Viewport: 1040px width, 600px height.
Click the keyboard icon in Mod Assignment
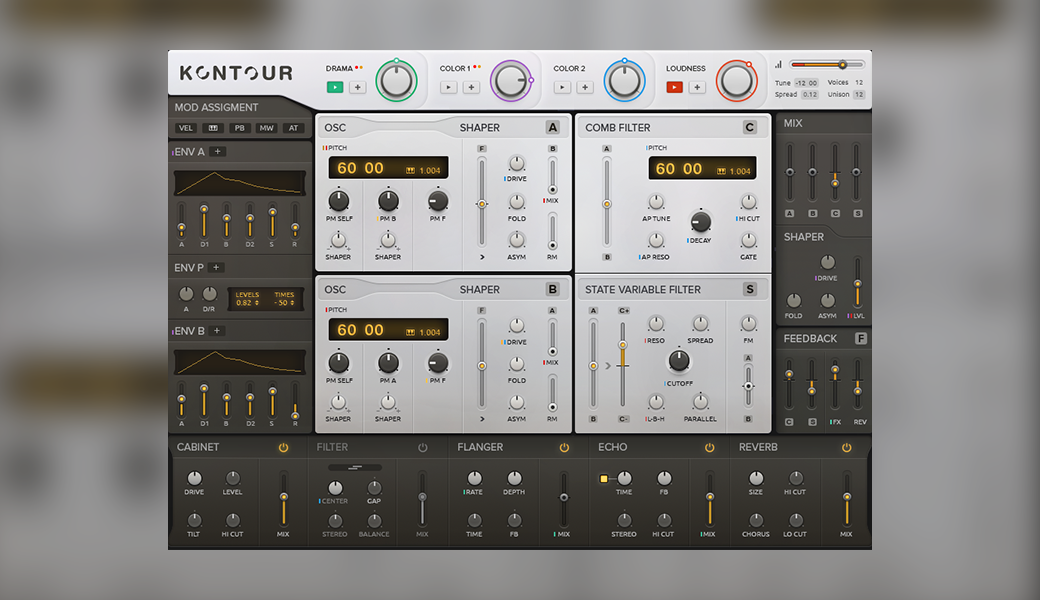pyautogui.click(x=213, y=128)
